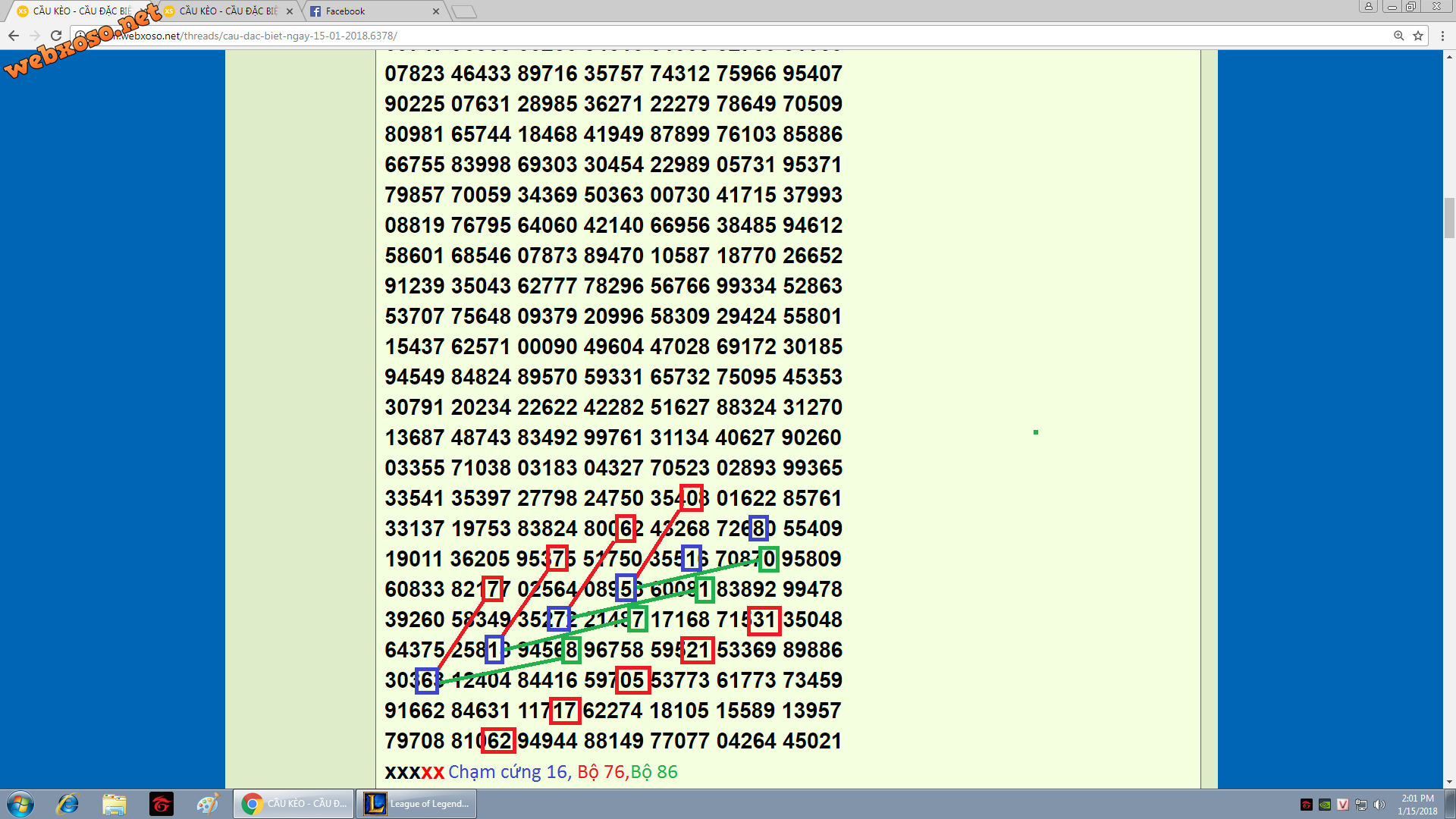Click the number 90260
The width and height of the screenshot is (1456, 819).
pos(813,438)
